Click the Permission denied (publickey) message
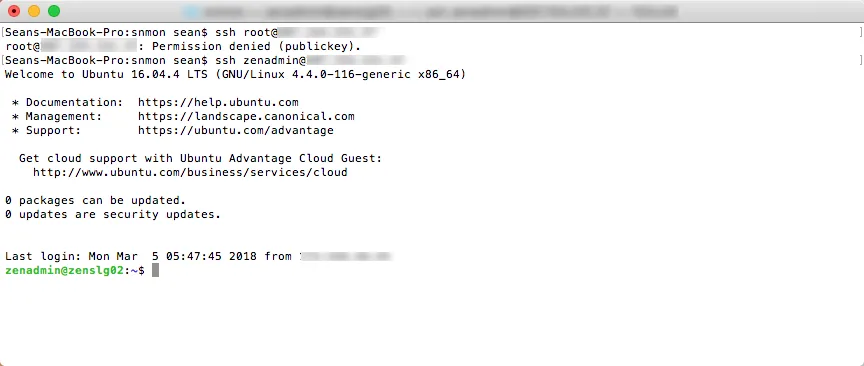The height and width of the screenshot is (366, 864). (257, 46)
